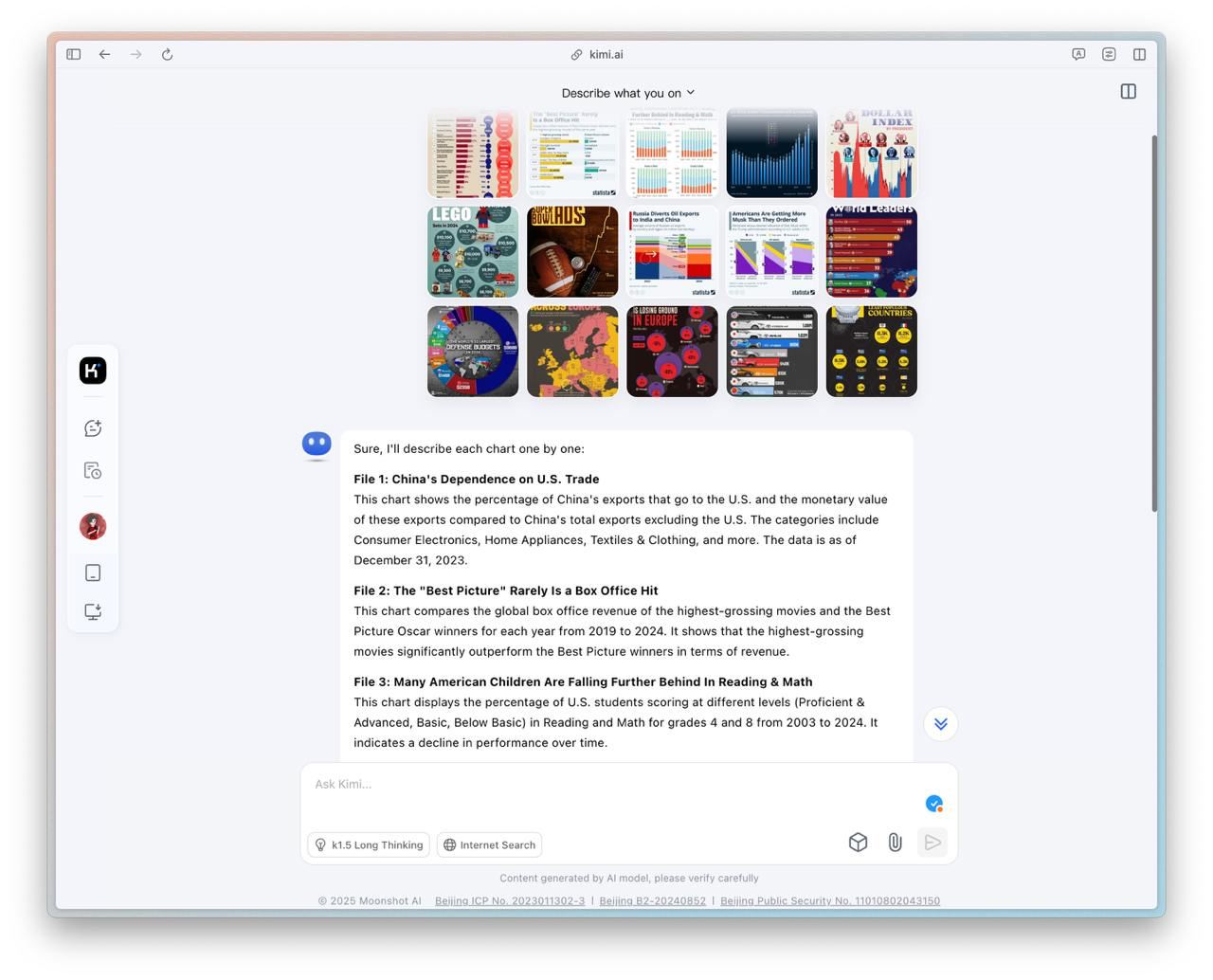Open Beijing ICP No. 2023011302-3 link
The height and width of the screenshot is (980, 1213).
click(x=510, y=900)
